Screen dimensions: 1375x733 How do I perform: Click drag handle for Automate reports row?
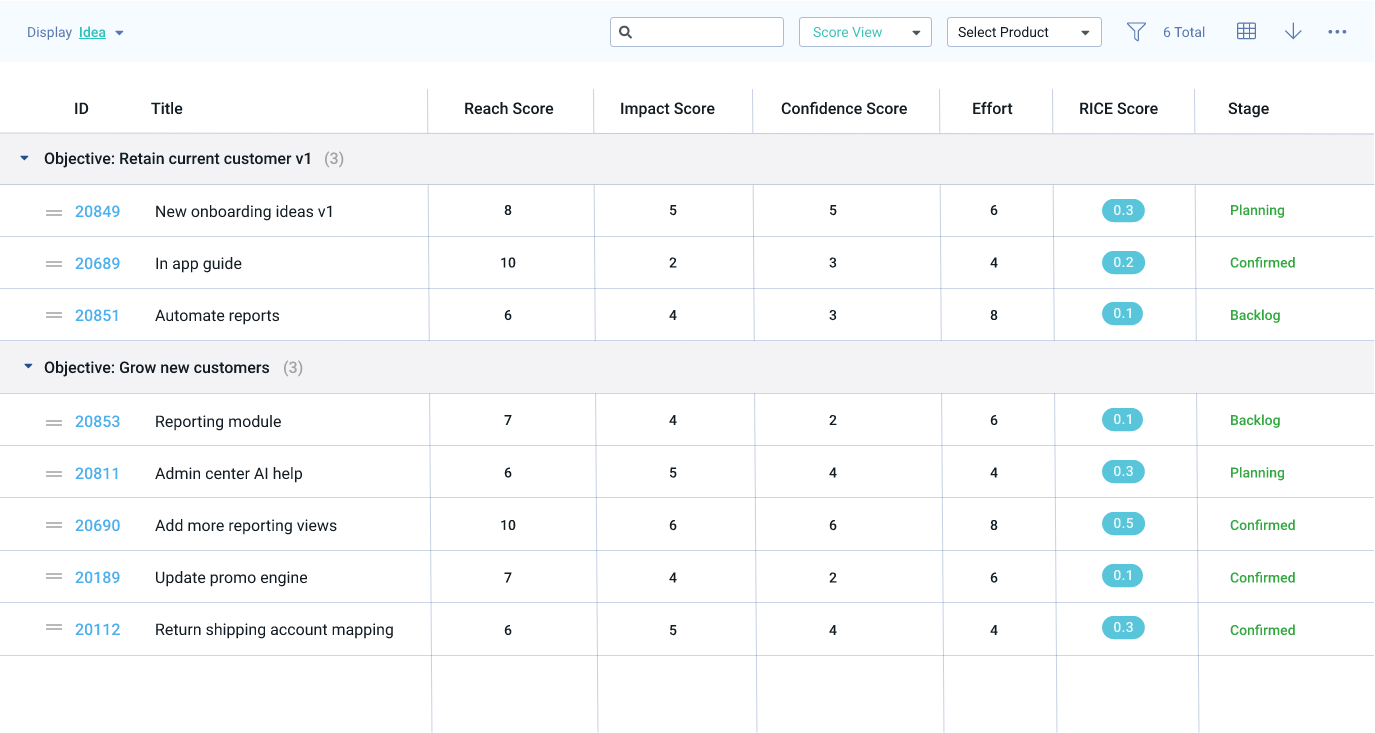tap(54, 316)
